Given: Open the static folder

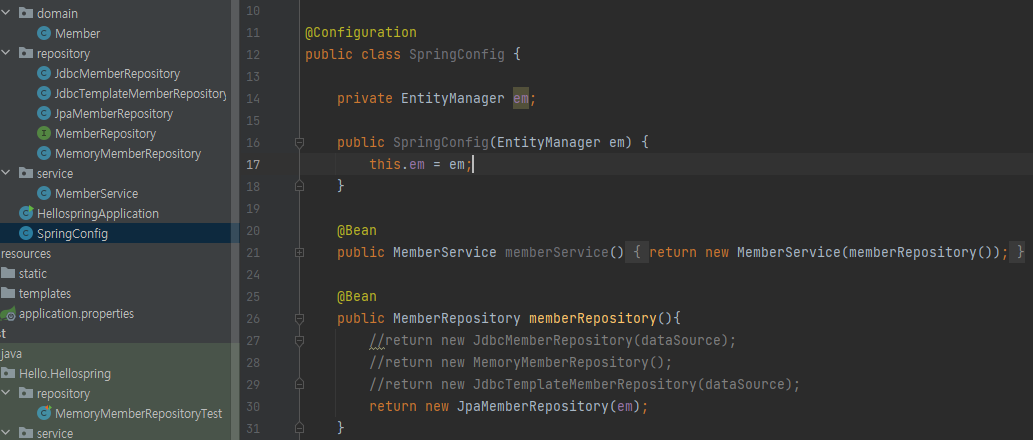Looking at the screenshot, I should pyautogui.click(x=32, y=274).
